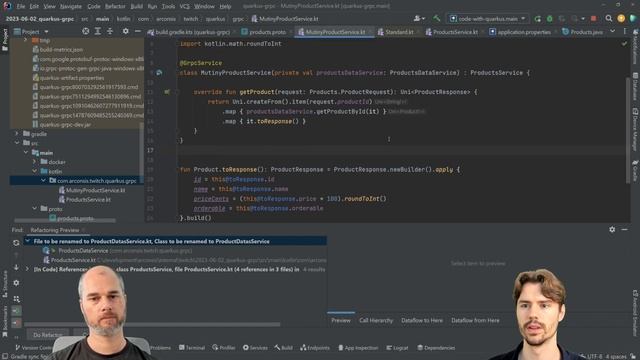The image size is (640, 360).
Task: Open Search Everywhere magnifier icon
Action: tap(609, 18)
